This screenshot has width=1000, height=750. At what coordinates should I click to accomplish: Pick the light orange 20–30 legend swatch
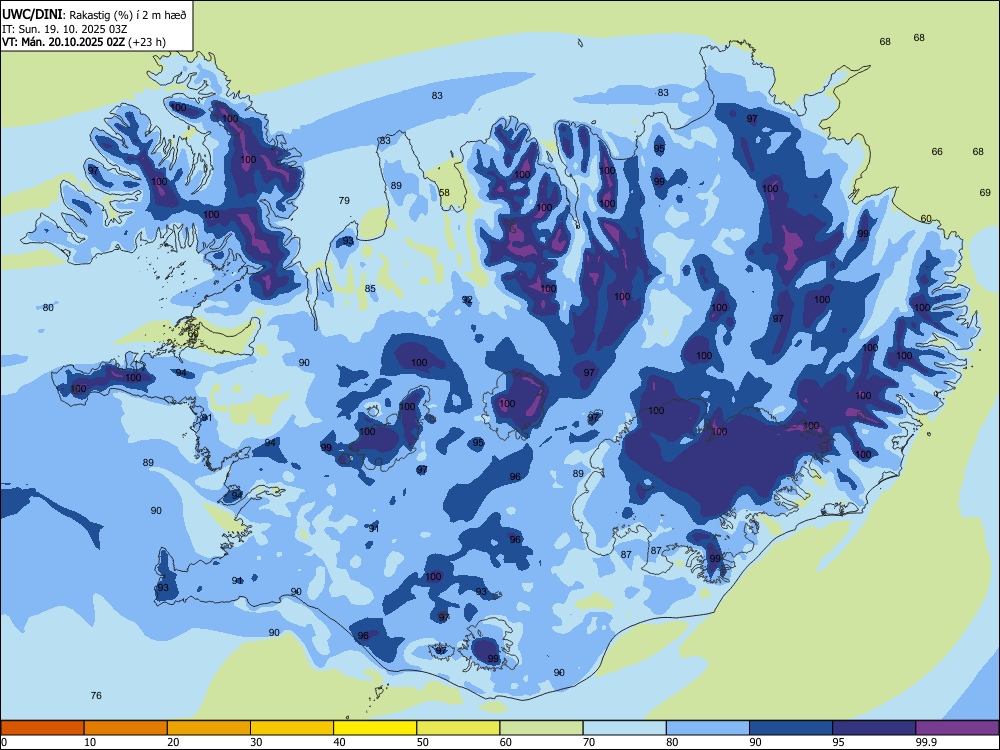point(209,728)
